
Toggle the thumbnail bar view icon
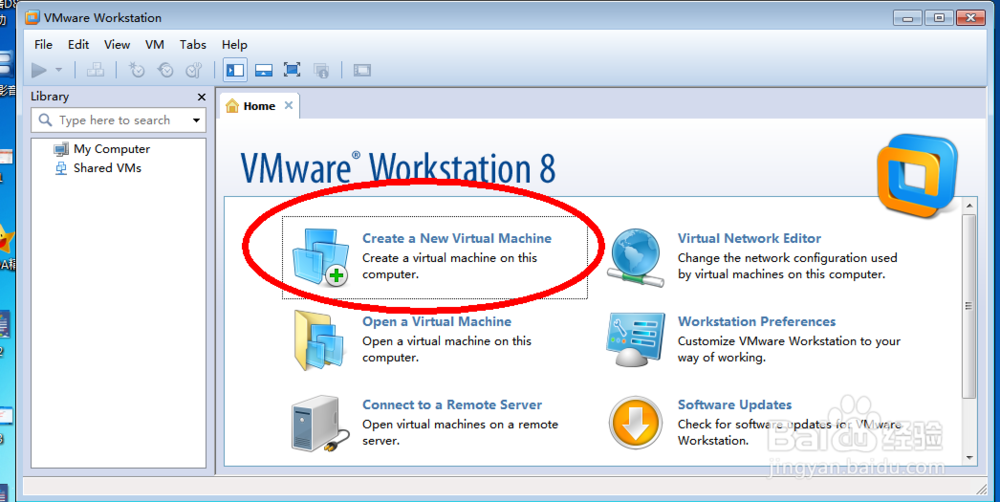click(264, 70)
